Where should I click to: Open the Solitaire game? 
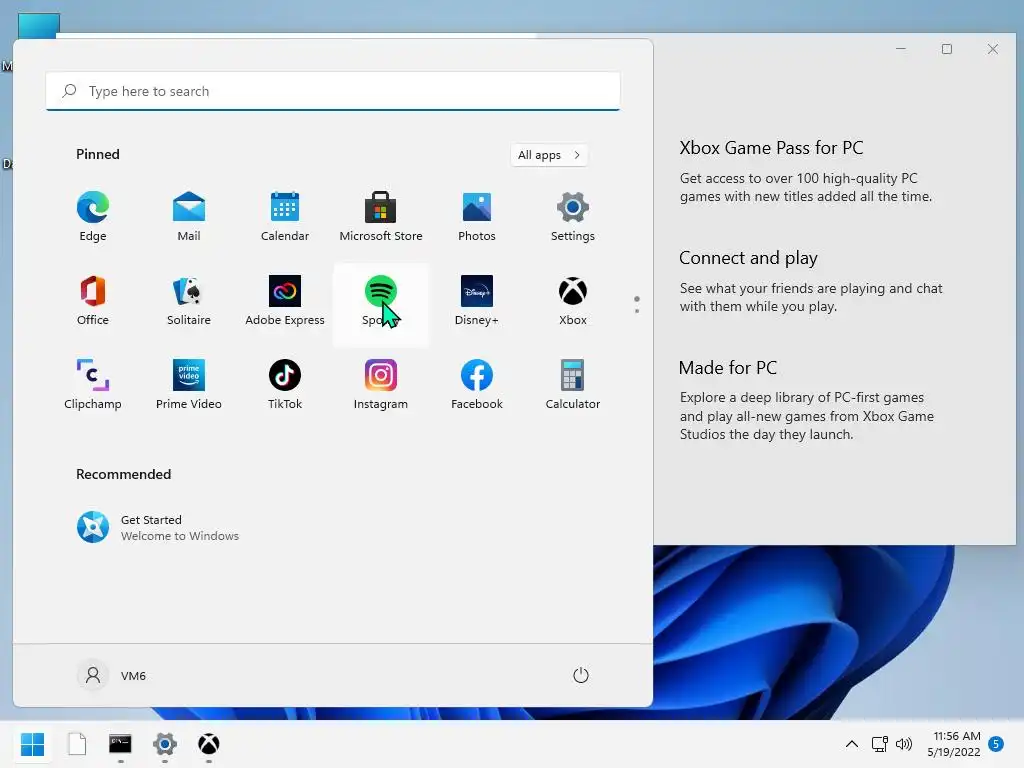[189, 302]
